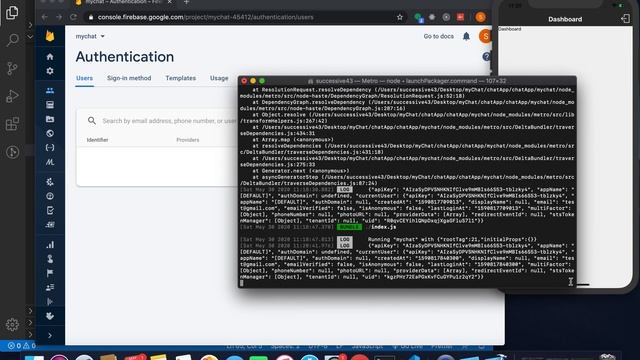Click Chrome back arrow
The height and width of the screenshot is (360, 640).
pyautogui.click(x=44, y=17)
